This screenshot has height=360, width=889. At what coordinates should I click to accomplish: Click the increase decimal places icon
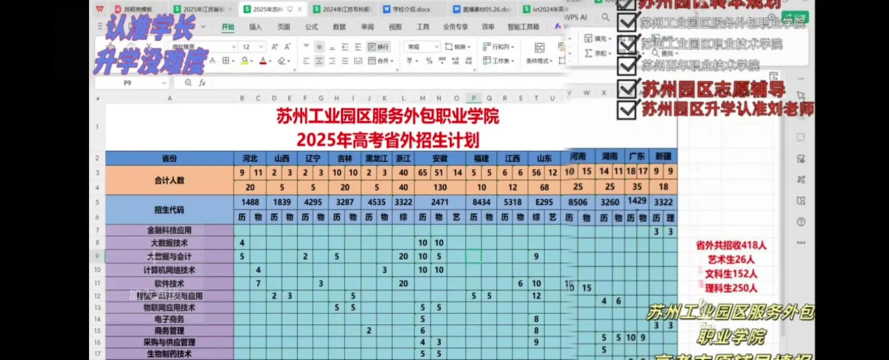(x=455, y=61)
